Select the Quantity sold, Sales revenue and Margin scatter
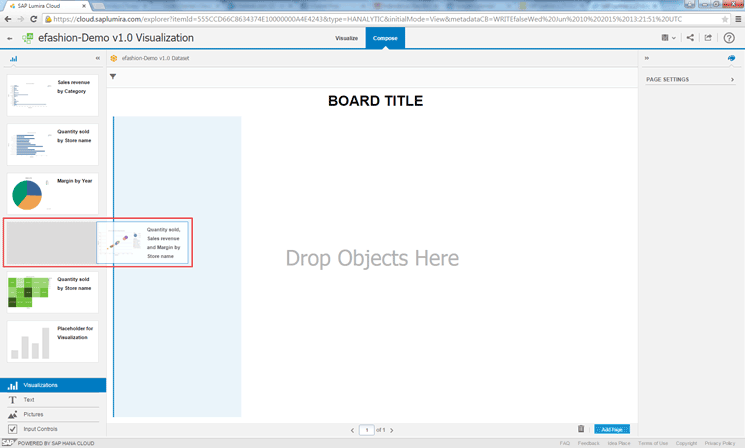 [x=143, y=242]
